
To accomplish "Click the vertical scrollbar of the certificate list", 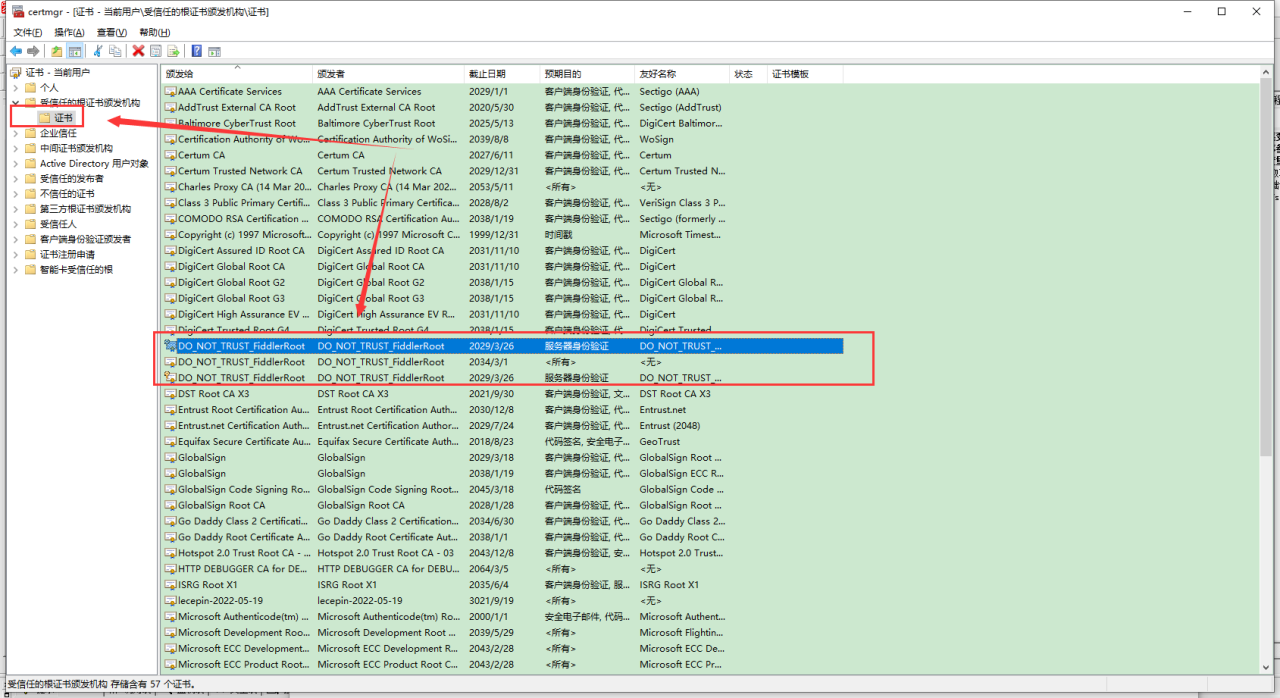I will click(x=1267, y=370).
